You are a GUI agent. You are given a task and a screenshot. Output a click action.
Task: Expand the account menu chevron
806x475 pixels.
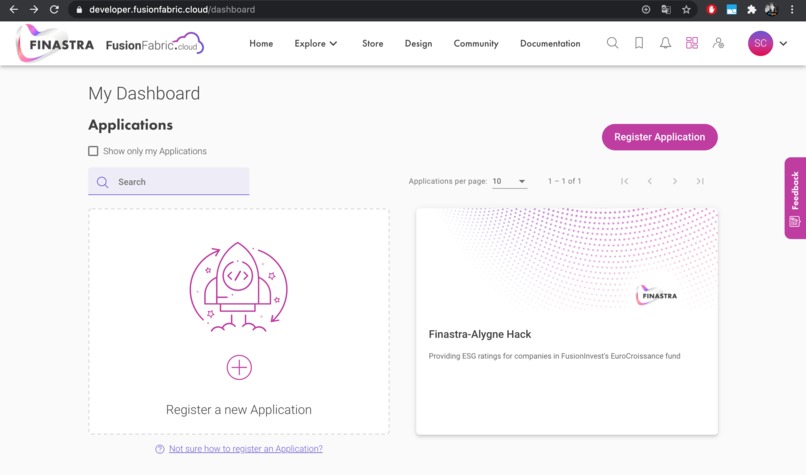click(x=783, y=44)
